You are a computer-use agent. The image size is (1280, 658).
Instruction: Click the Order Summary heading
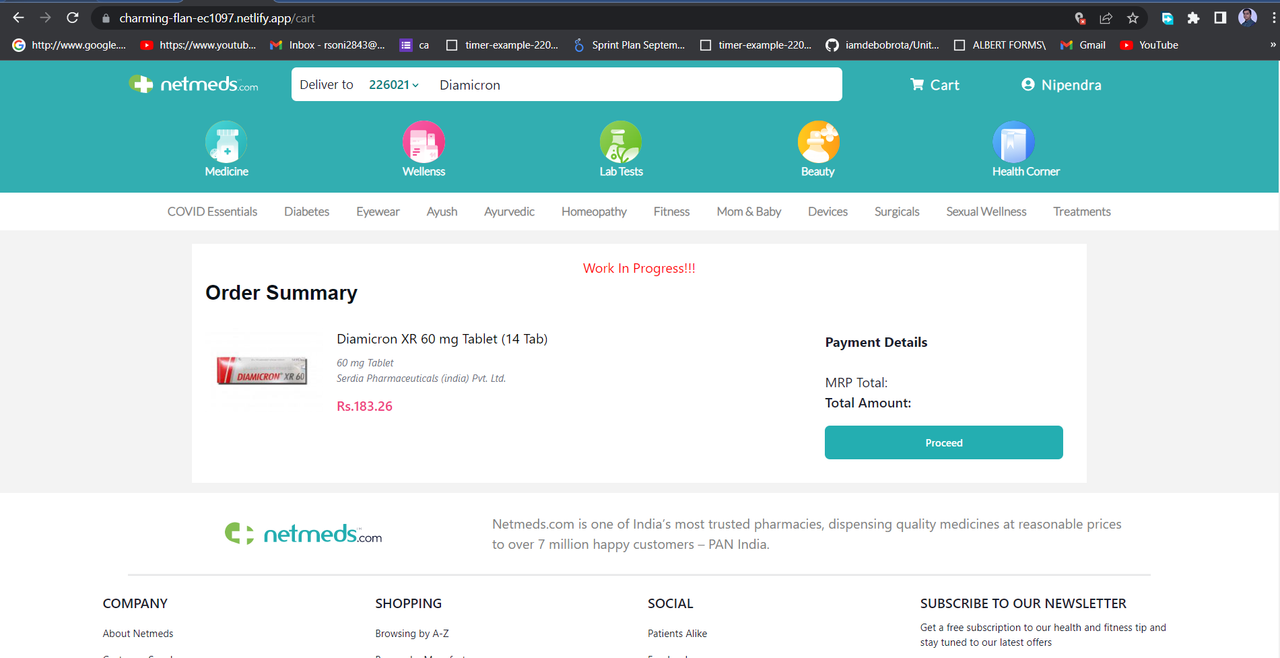(x=281, y=293)
